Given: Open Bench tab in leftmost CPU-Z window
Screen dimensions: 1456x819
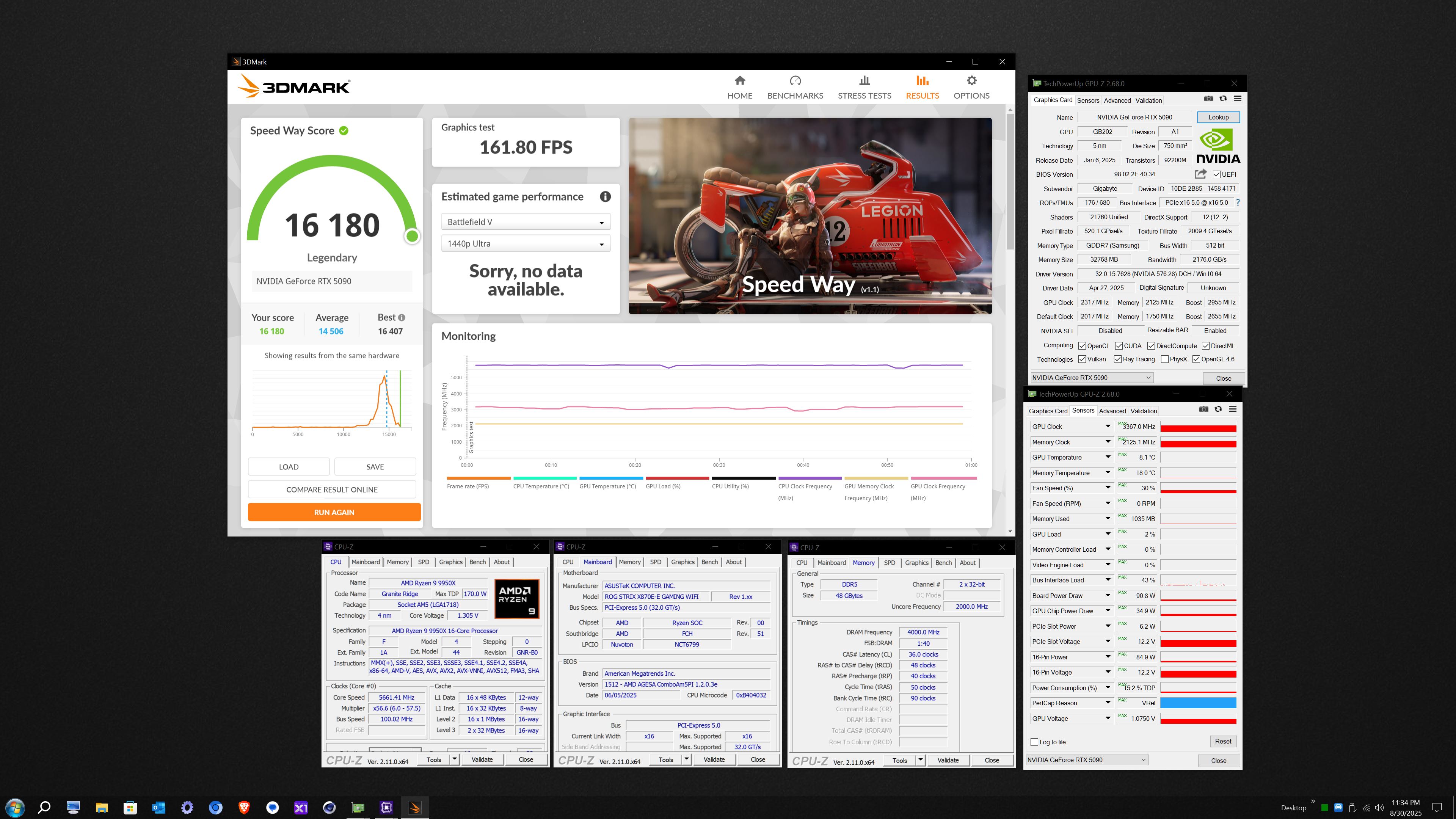Looking at the screenshot, I should tap(478, 562).
